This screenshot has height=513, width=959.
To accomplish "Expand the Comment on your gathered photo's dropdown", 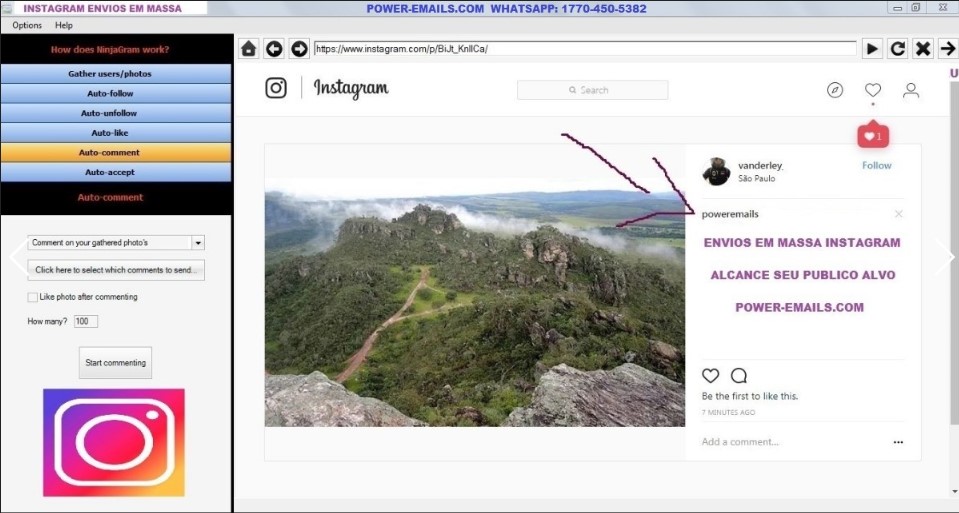I will click(198, 243).
